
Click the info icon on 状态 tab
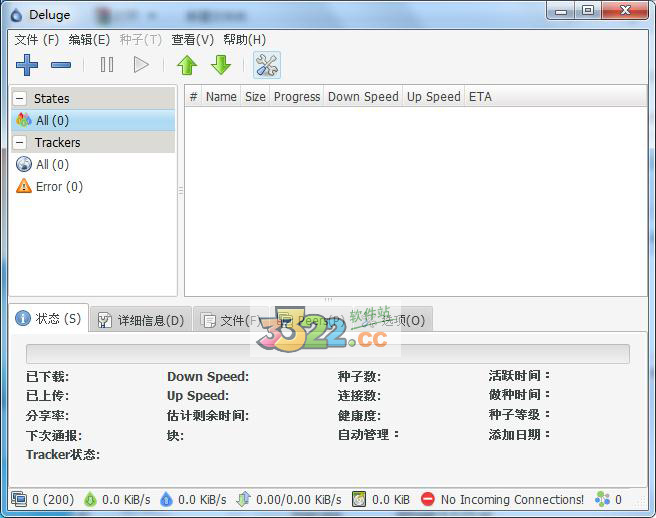(x=23, y=318)
